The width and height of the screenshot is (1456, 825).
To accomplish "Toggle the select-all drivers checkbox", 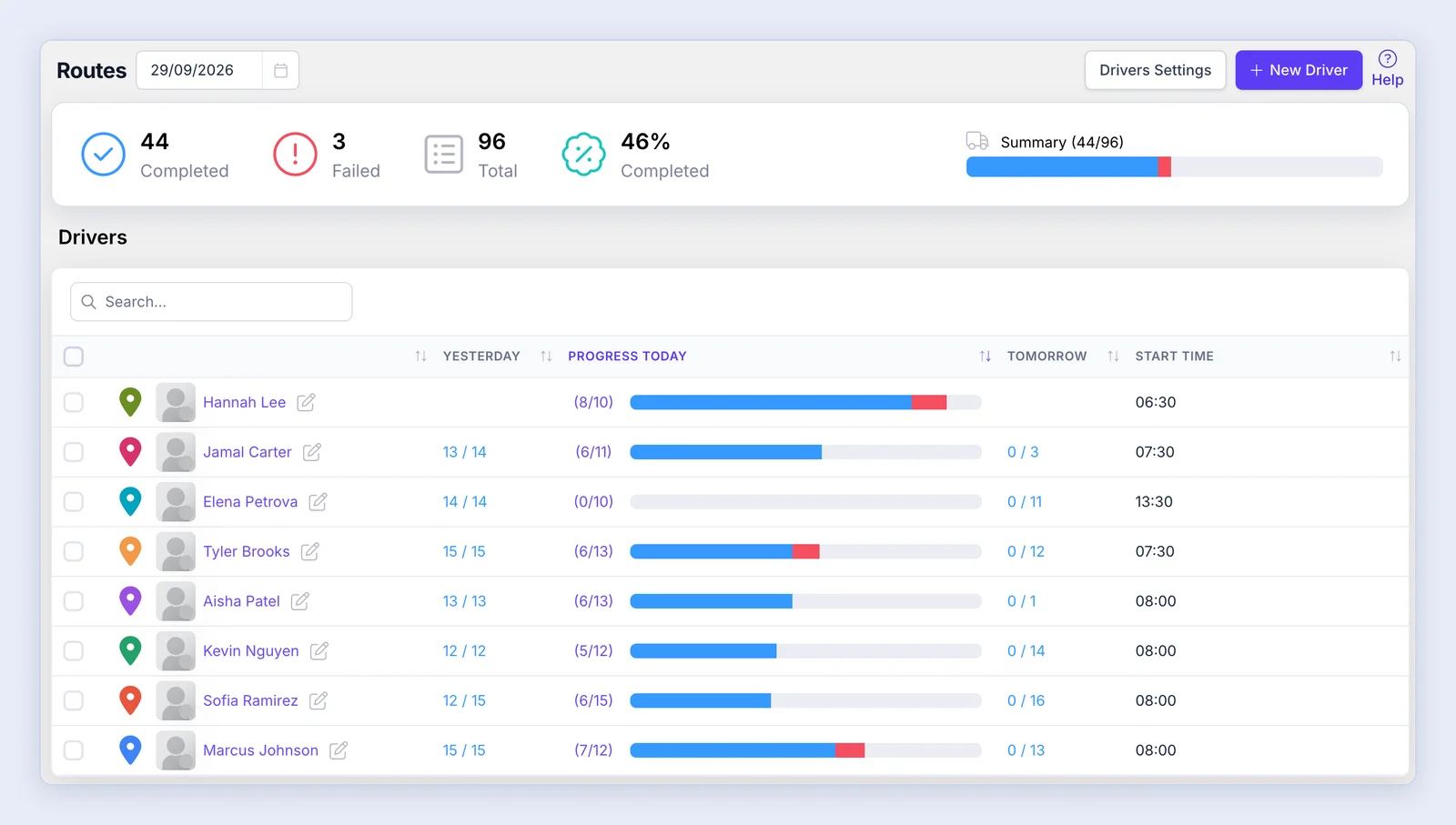I will (x=74, y=357).
